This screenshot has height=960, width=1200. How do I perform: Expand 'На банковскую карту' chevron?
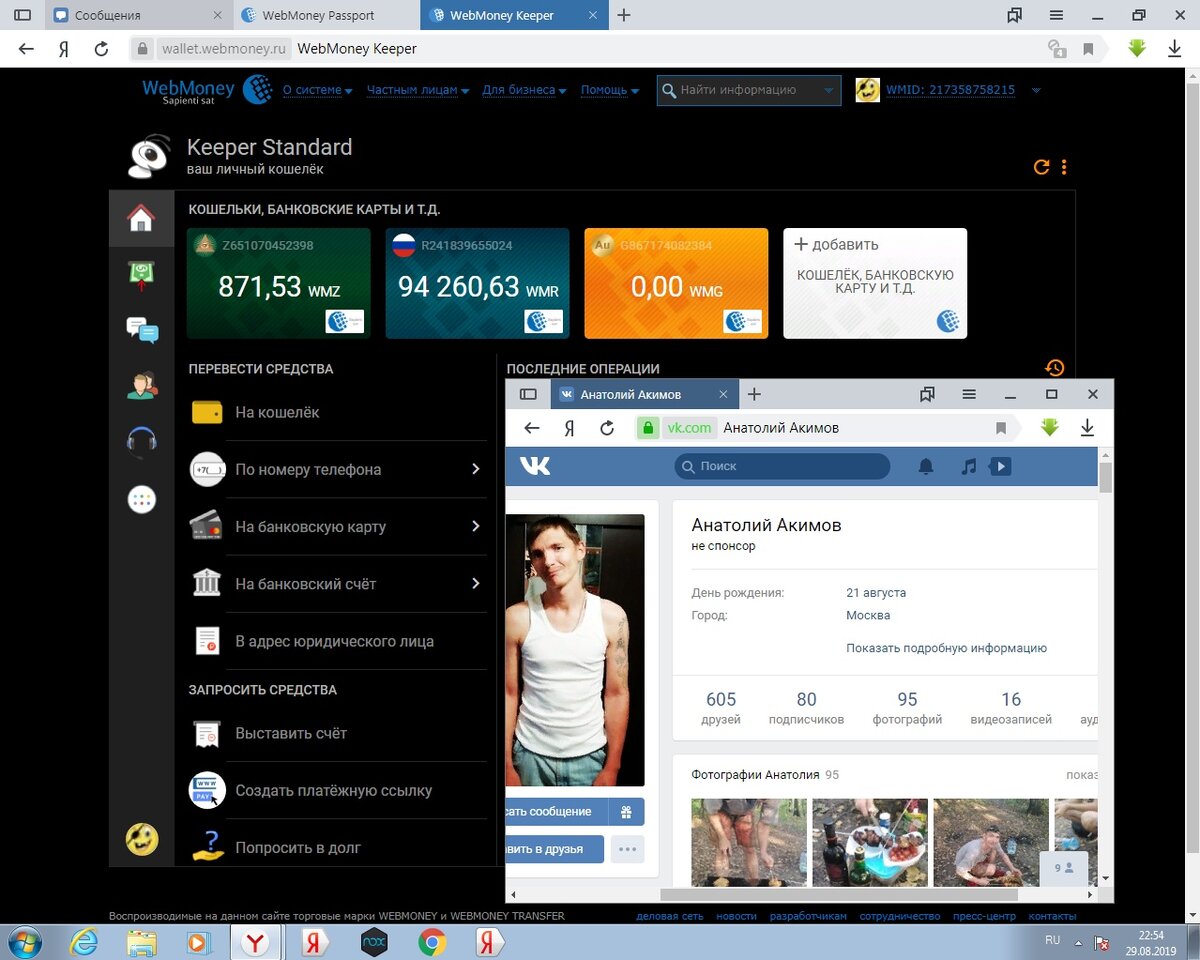(x=476, y=526)
